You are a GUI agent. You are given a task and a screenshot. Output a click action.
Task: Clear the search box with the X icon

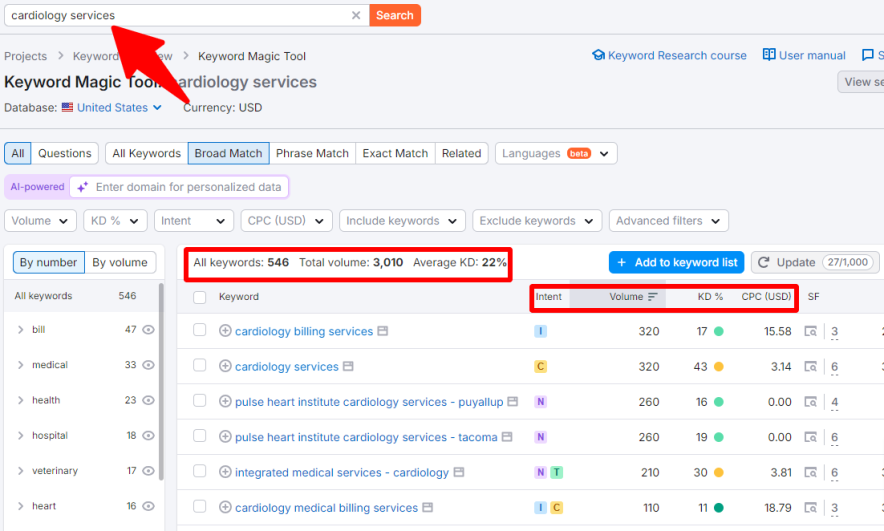356,15
